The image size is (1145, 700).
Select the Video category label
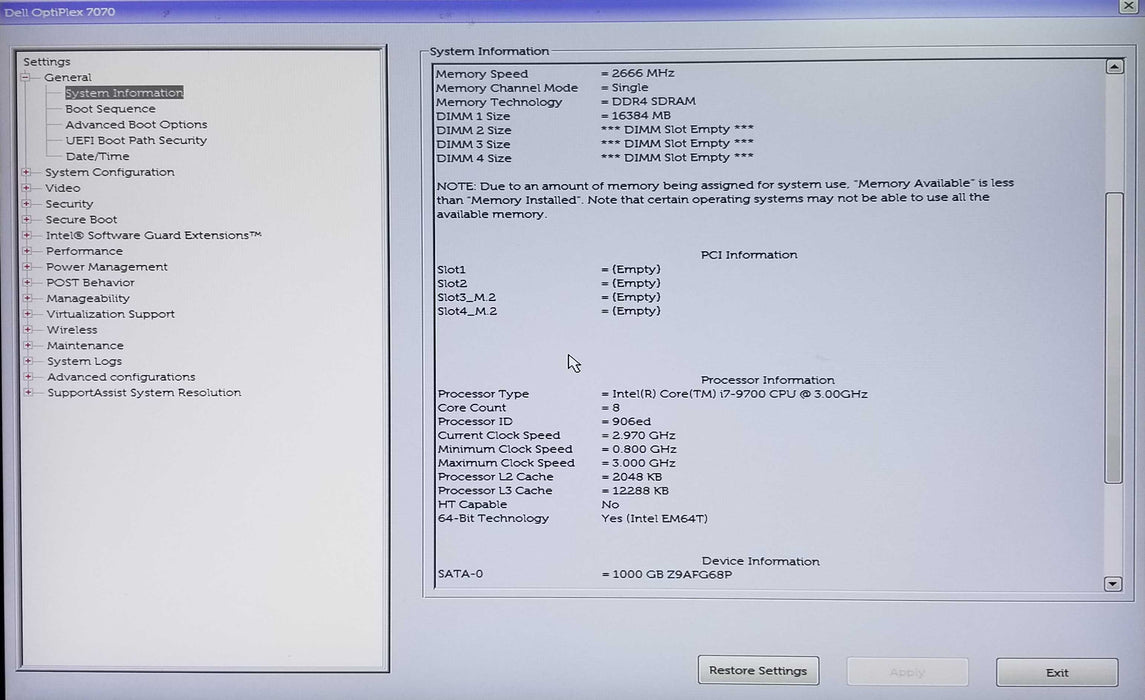coord(63,188)
